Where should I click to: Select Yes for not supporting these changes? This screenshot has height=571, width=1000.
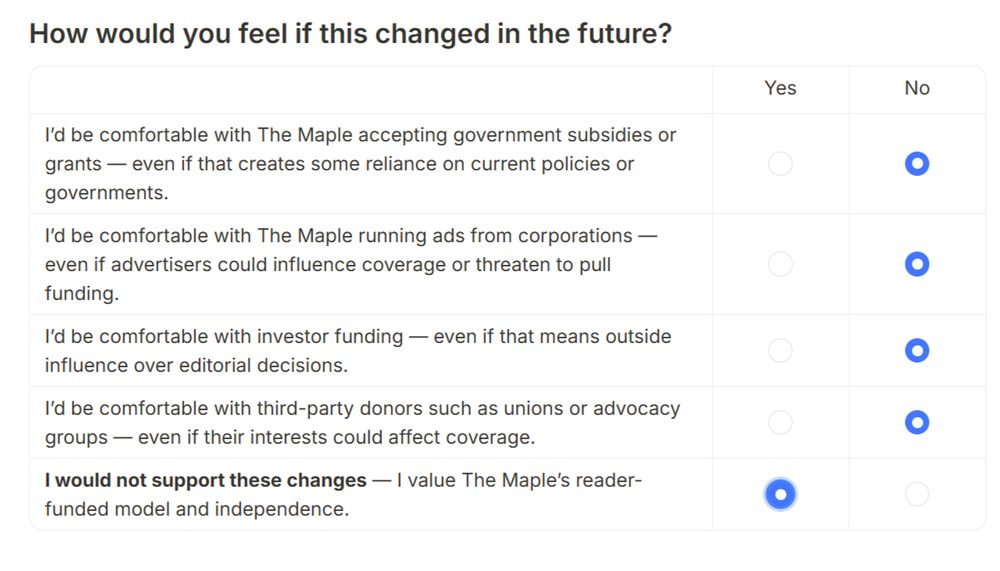point(780,494)
